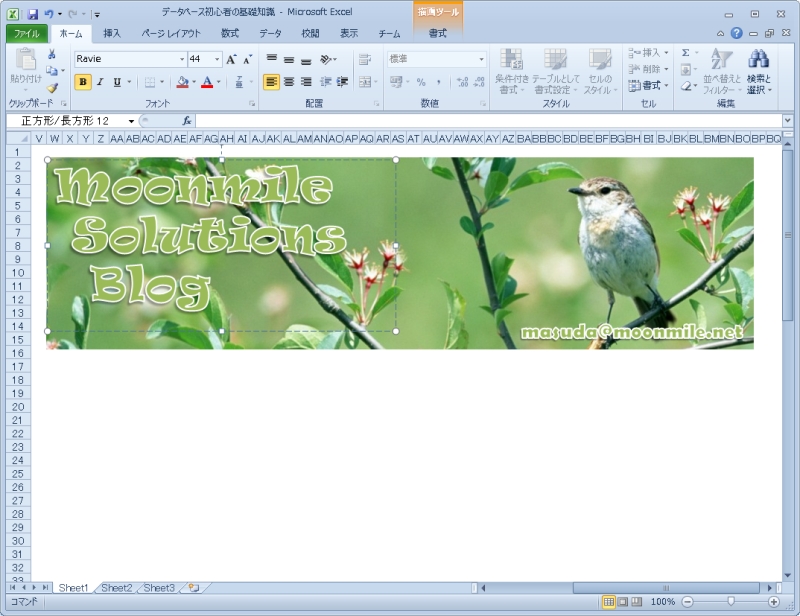Open the font size 44 dropdown
Image resolution: width=800 pixels, height=616 pixels.
[x=217, y=59]
